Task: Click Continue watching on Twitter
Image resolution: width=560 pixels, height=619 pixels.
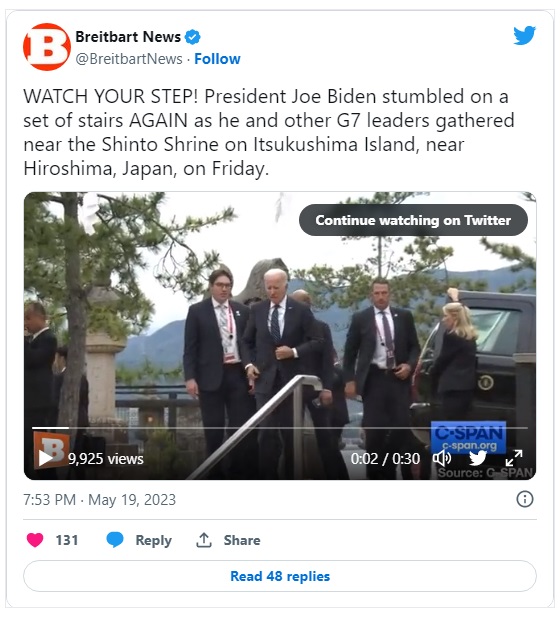Action: tap(413, 220)
